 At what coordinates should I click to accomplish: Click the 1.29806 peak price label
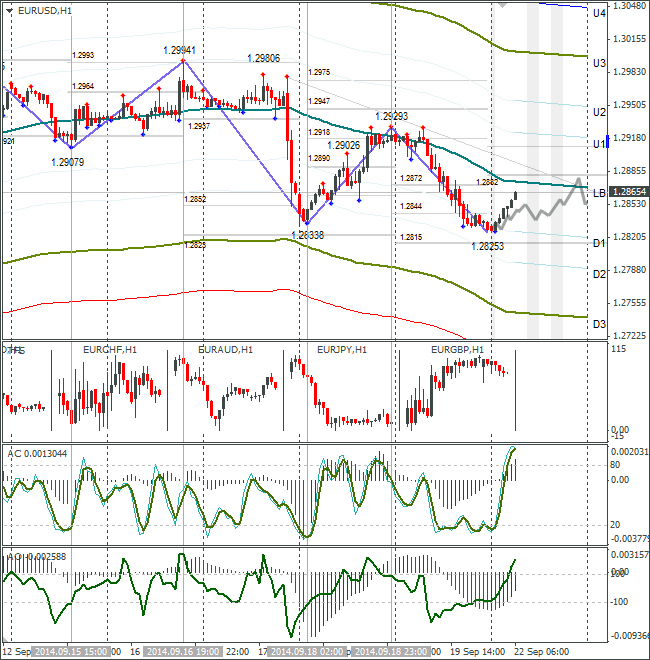264,58
